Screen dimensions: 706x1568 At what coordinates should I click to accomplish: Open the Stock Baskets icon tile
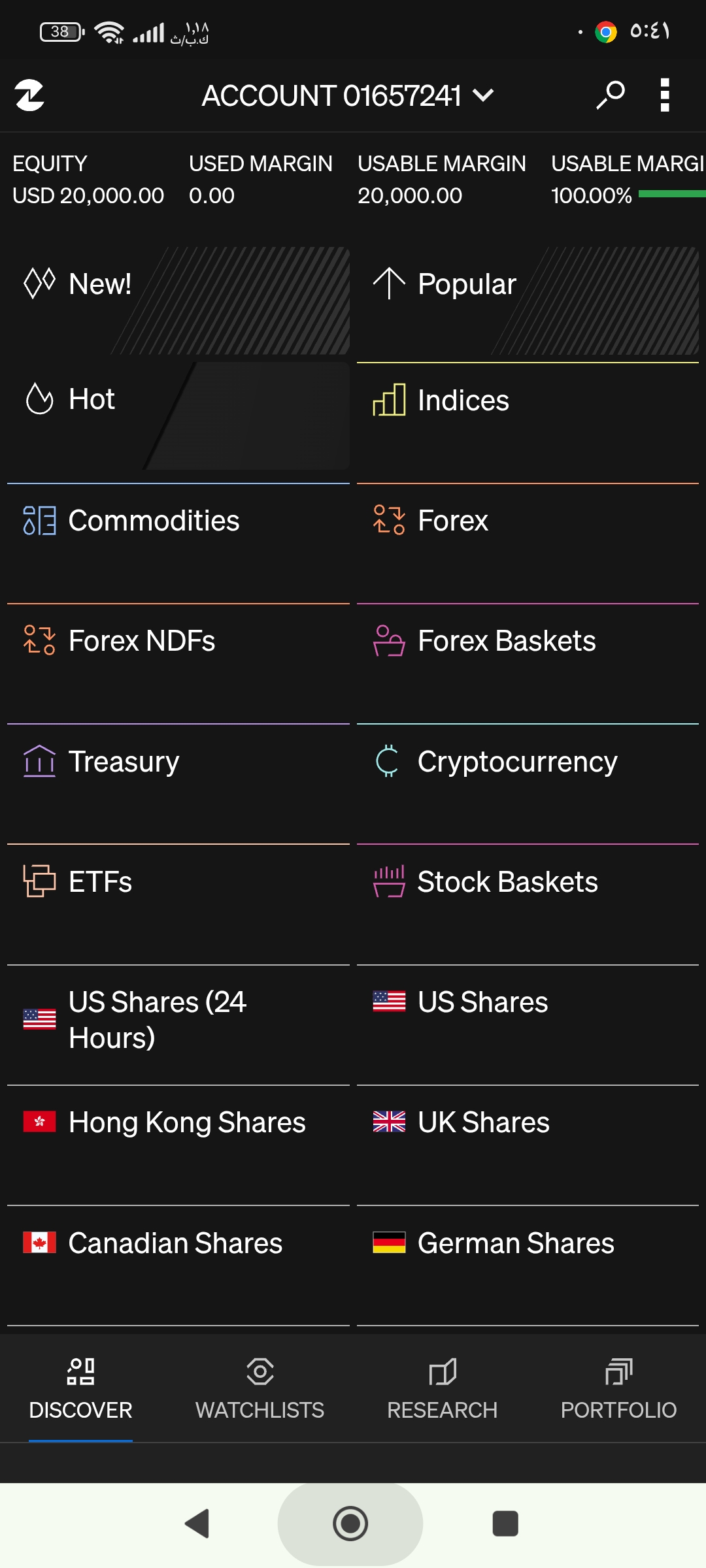pos(389,881)
